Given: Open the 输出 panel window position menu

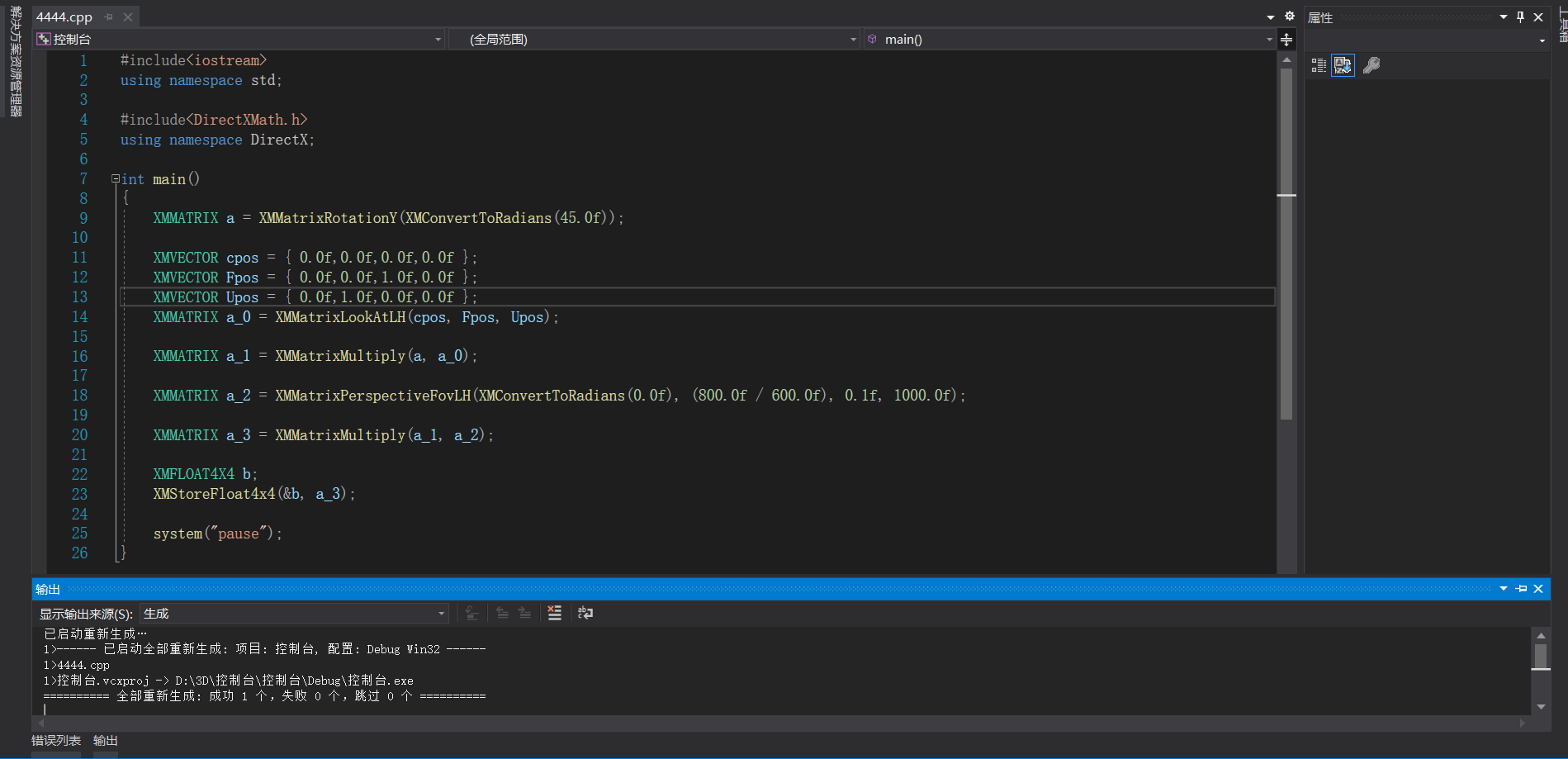Looking at the screenshot, I should tap(1504, 588).
